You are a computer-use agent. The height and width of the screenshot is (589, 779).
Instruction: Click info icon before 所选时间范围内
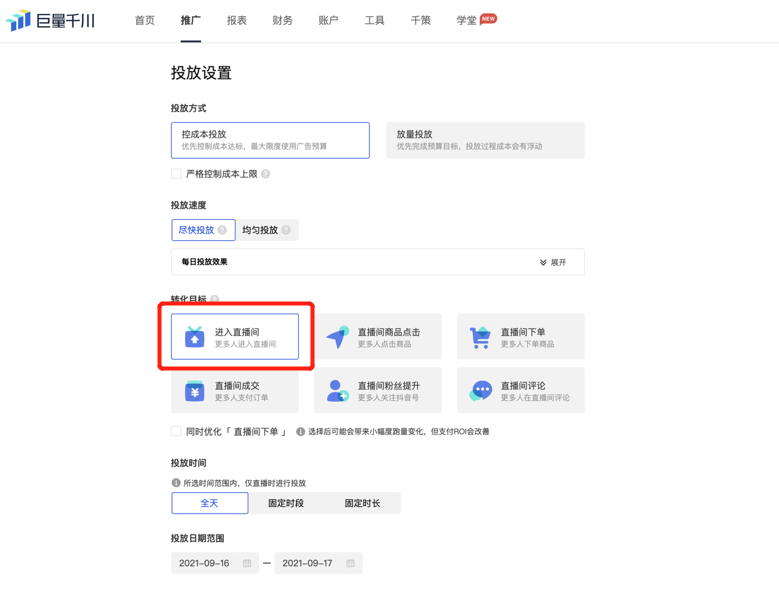(176, 483)
